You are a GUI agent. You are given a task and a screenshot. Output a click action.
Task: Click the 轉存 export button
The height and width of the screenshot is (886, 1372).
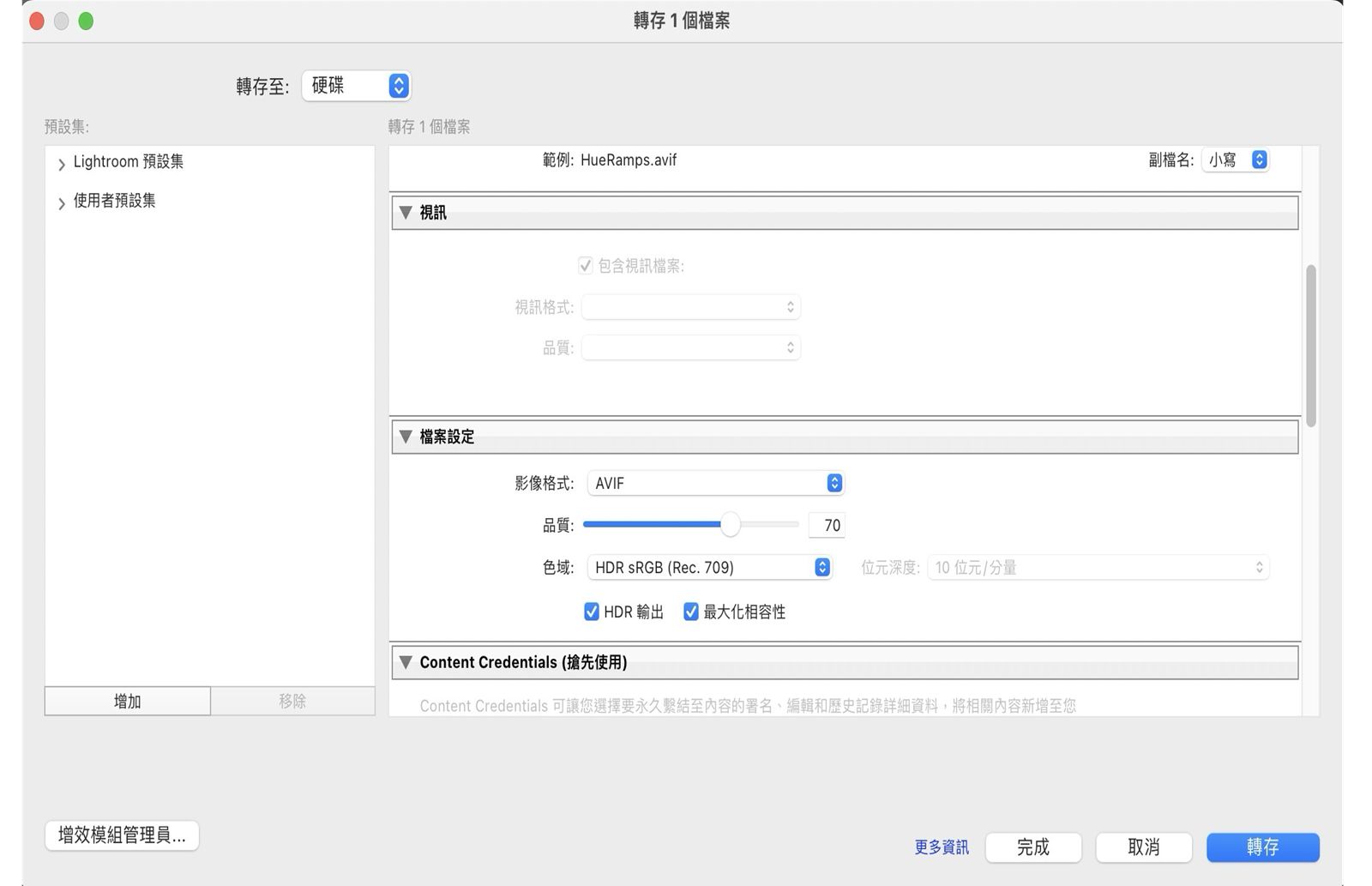pos(1263,847)
